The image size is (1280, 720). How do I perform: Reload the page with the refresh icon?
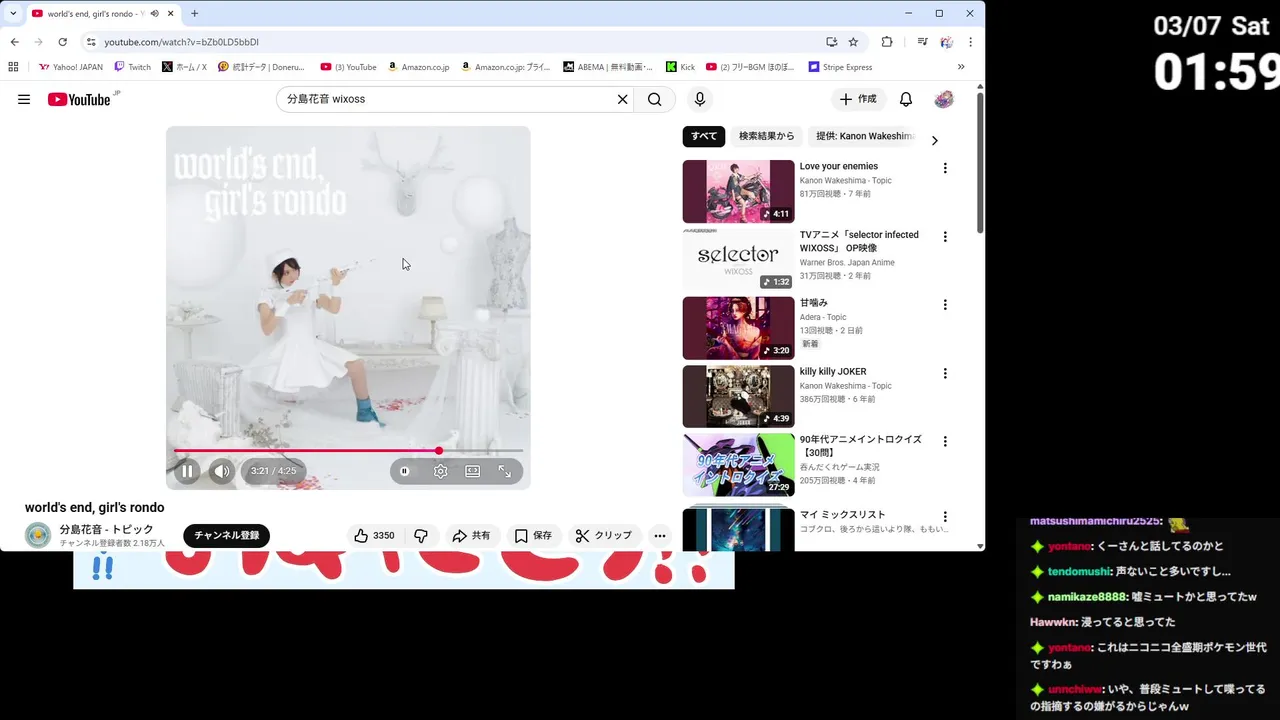(x=62, y=42)
